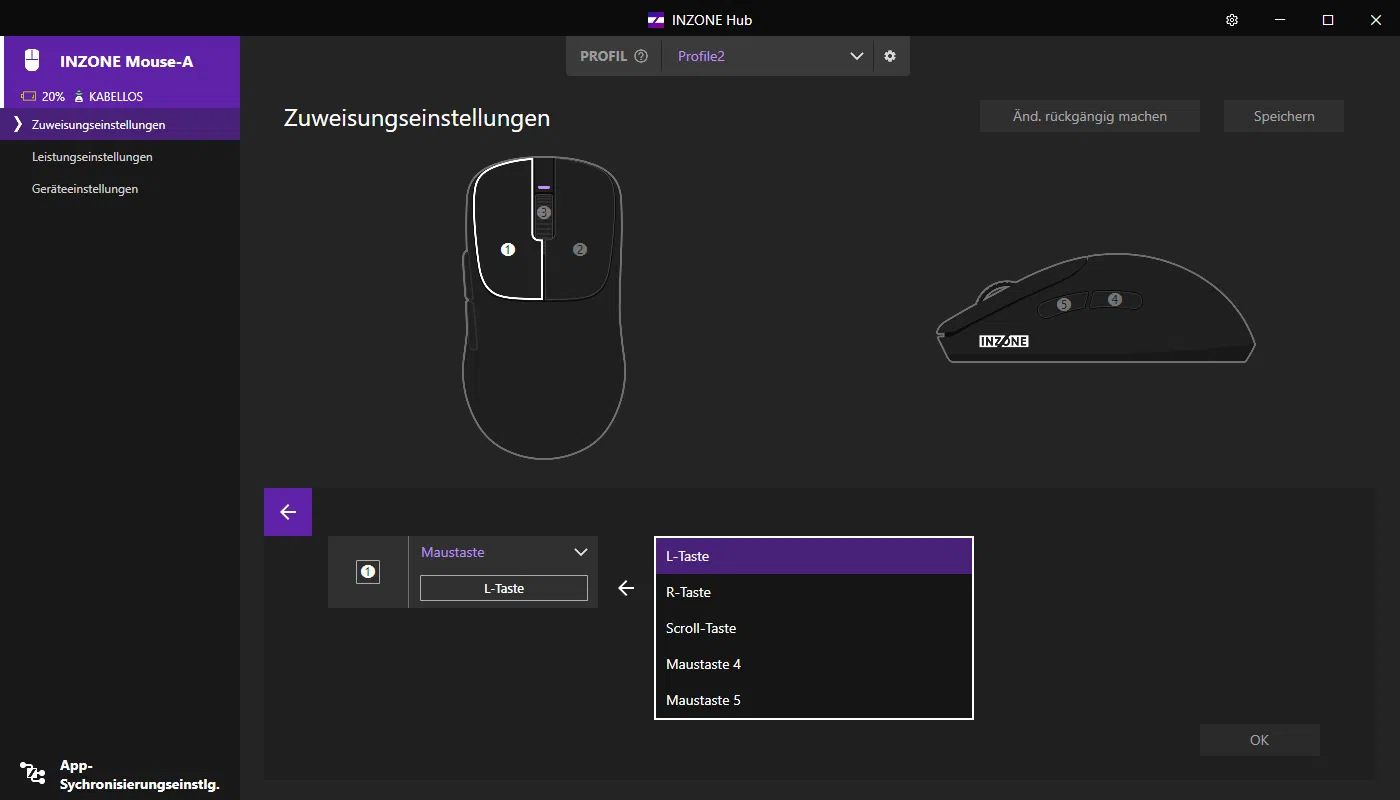Expand the Profile2 profile dropdown
The image size is (1400, 800).
click(x=856, y=56)
